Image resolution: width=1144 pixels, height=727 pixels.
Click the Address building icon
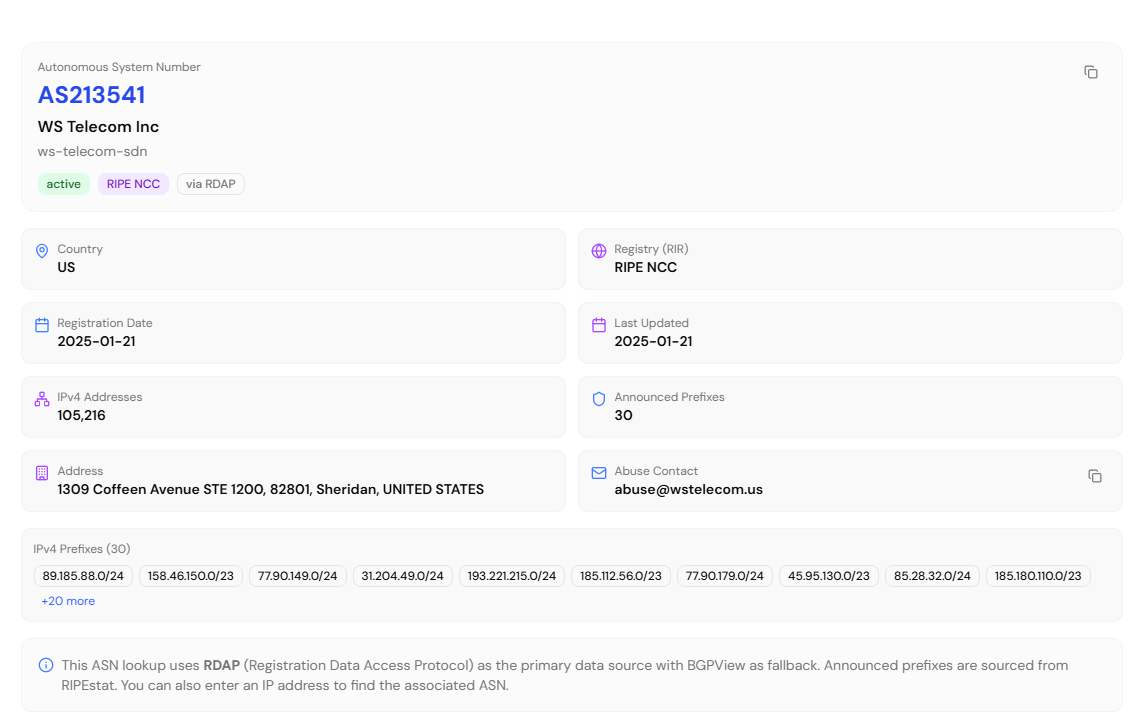tap(42, 473)
